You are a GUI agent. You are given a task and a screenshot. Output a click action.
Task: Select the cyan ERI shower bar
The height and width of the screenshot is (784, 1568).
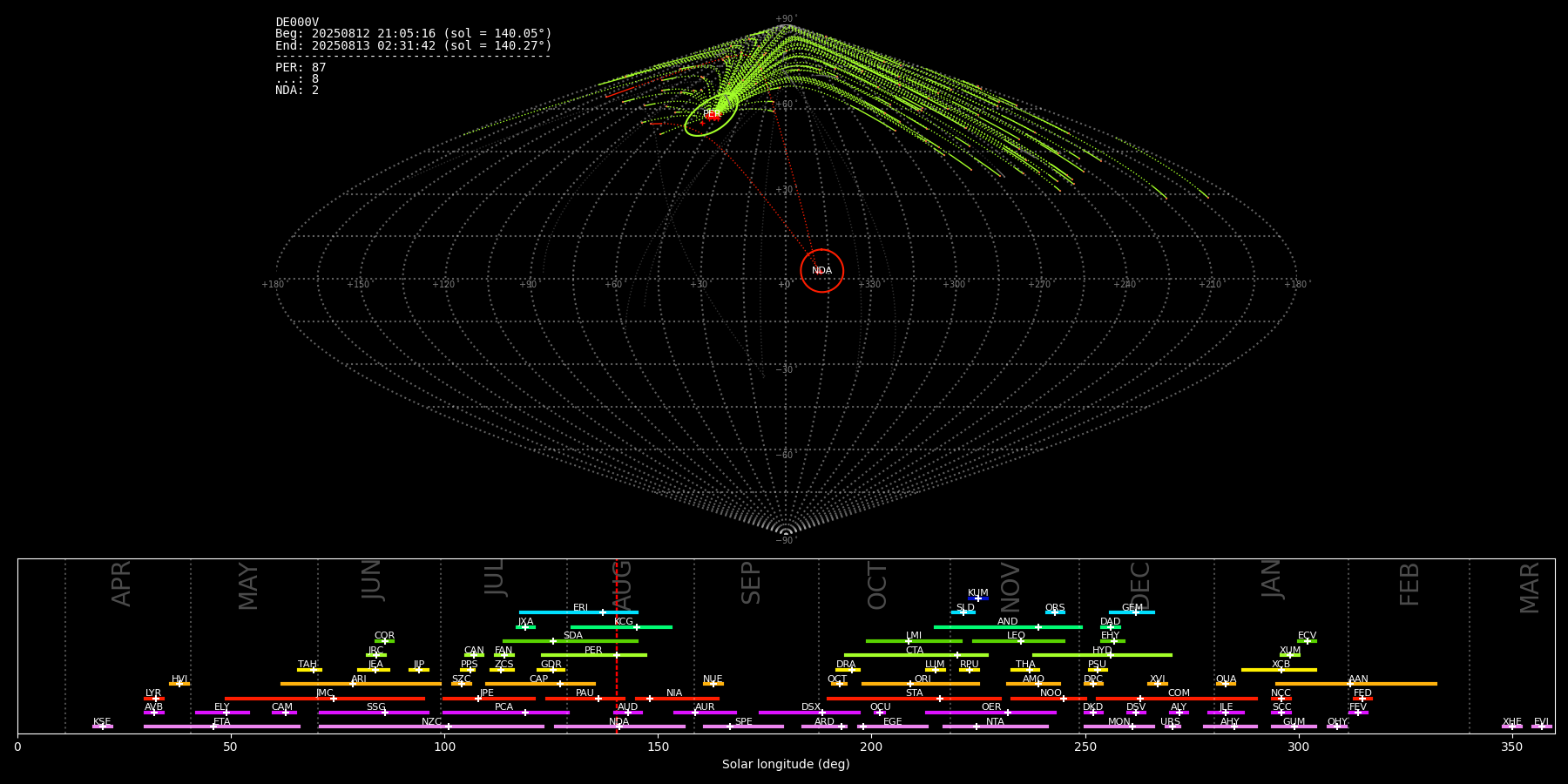point(578,612)
